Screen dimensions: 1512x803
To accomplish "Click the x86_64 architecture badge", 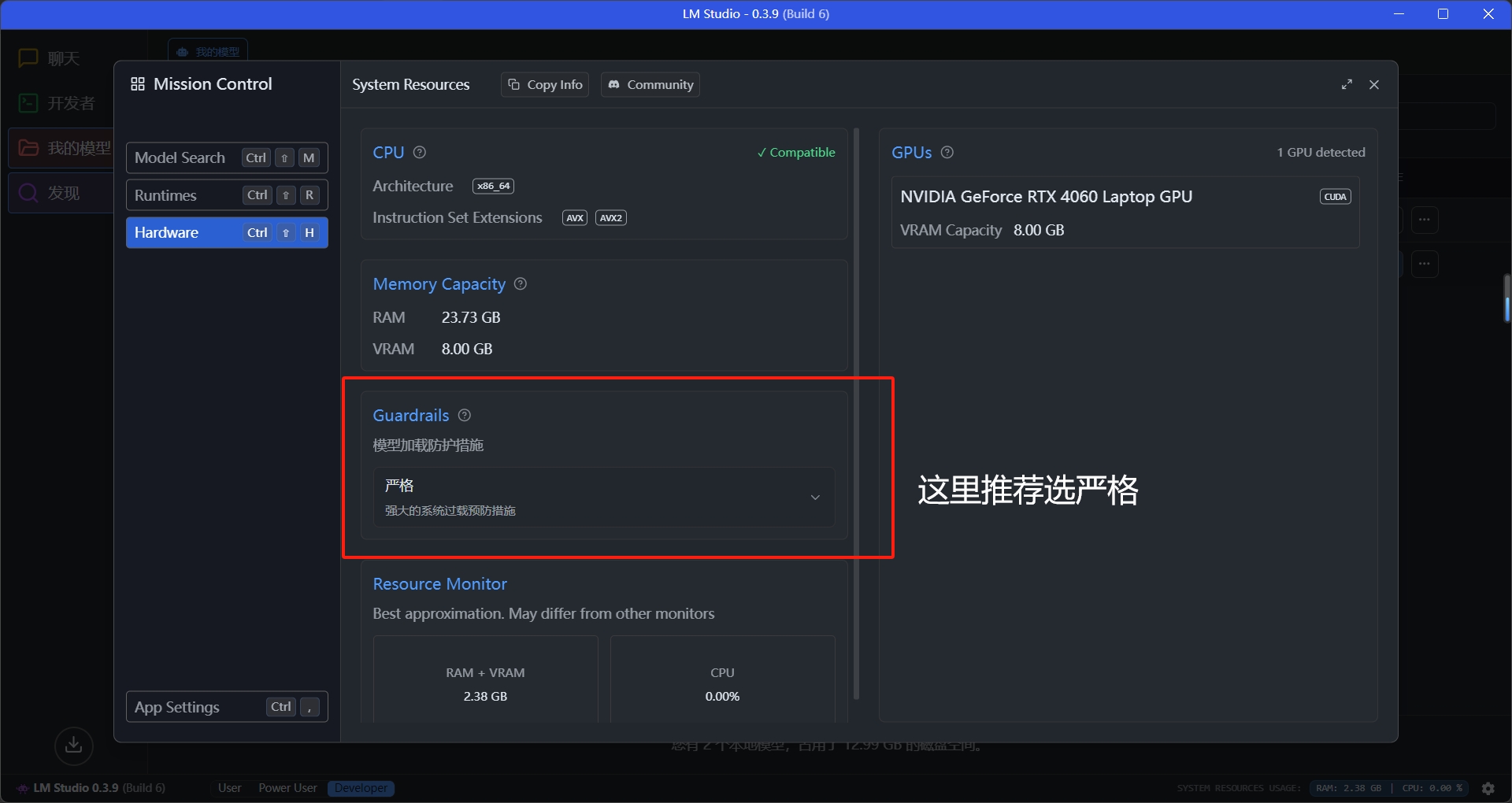I will tap(494, 186).
